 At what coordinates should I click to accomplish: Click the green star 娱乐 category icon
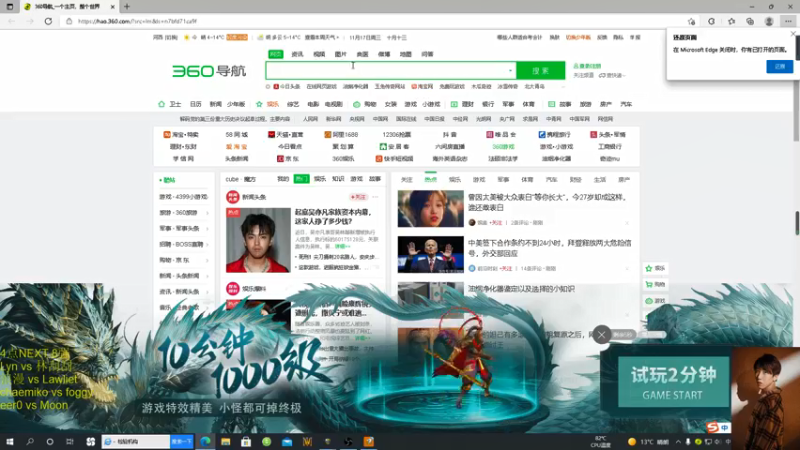click(259, 104)
